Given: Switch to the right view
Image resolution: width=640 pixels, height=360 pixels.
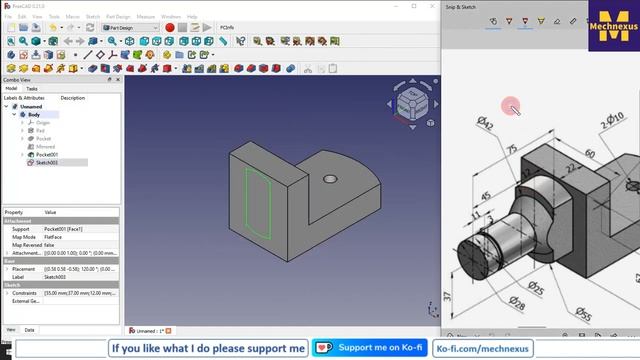Looking at the screenshot, I should click(x=169, y=41).
